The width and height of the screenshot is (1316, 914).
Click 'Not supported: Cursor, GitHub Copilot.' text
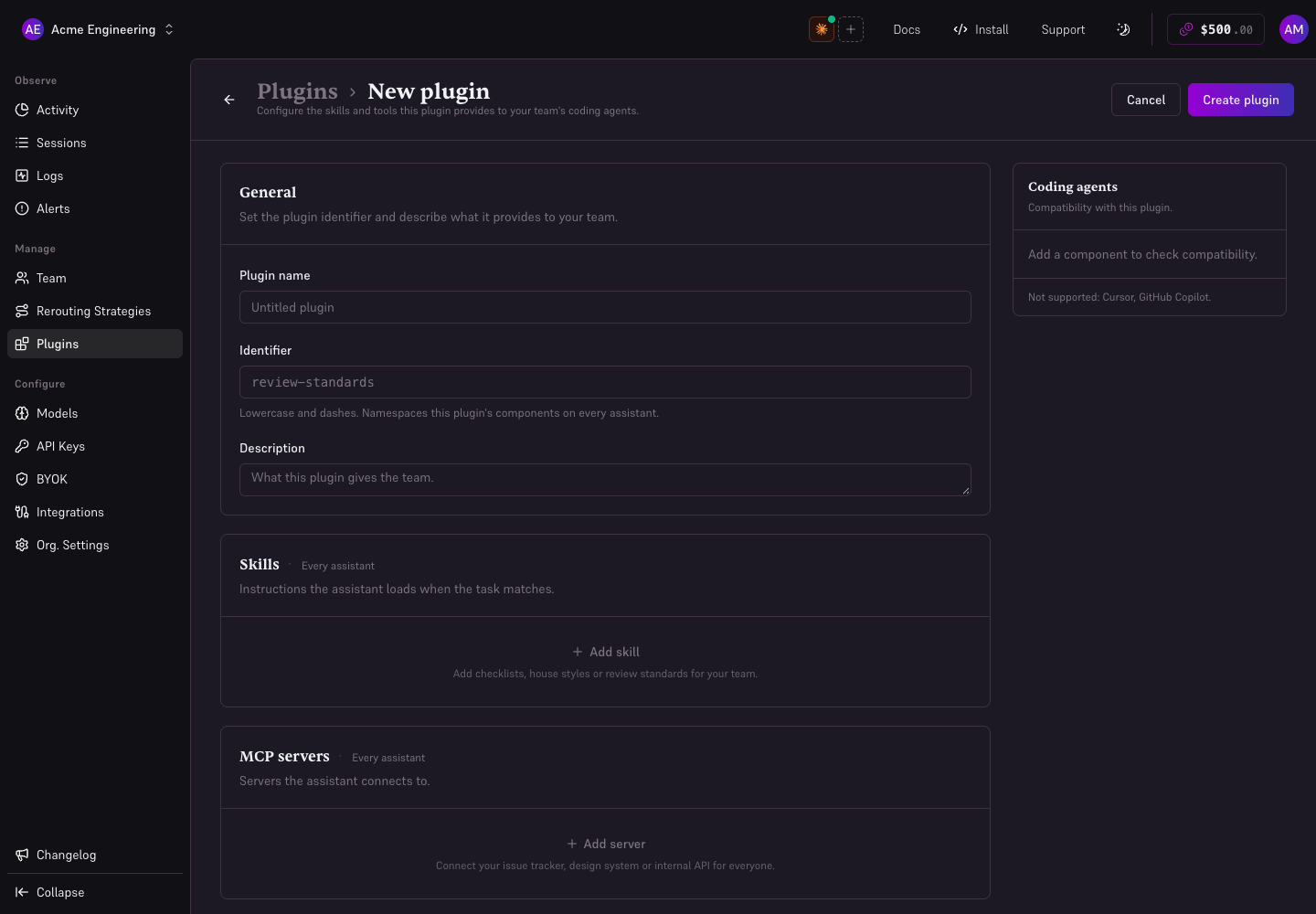pyautogui.click(x=1120, y=297)
